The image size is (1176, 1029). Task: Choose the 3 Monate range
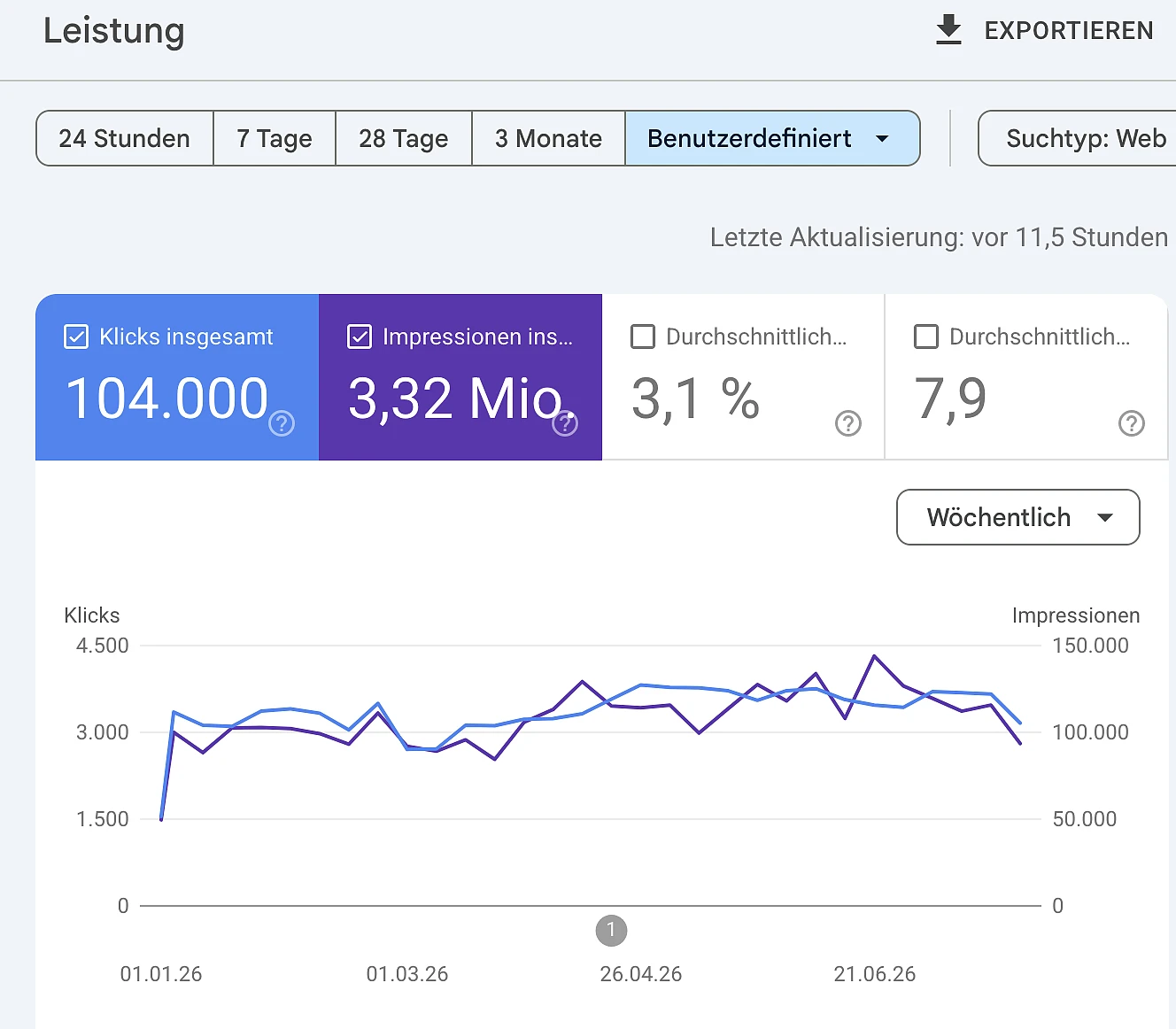pyautogui.click(x=549, y=138)
